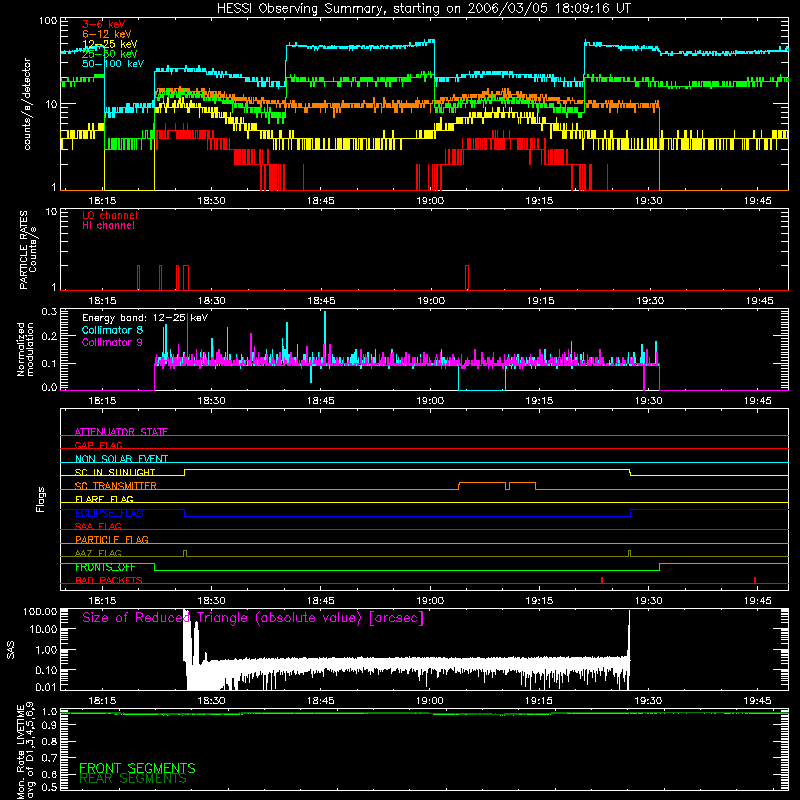
Task: Select the red 3-6 keV legend label
Action: (104, 24)
